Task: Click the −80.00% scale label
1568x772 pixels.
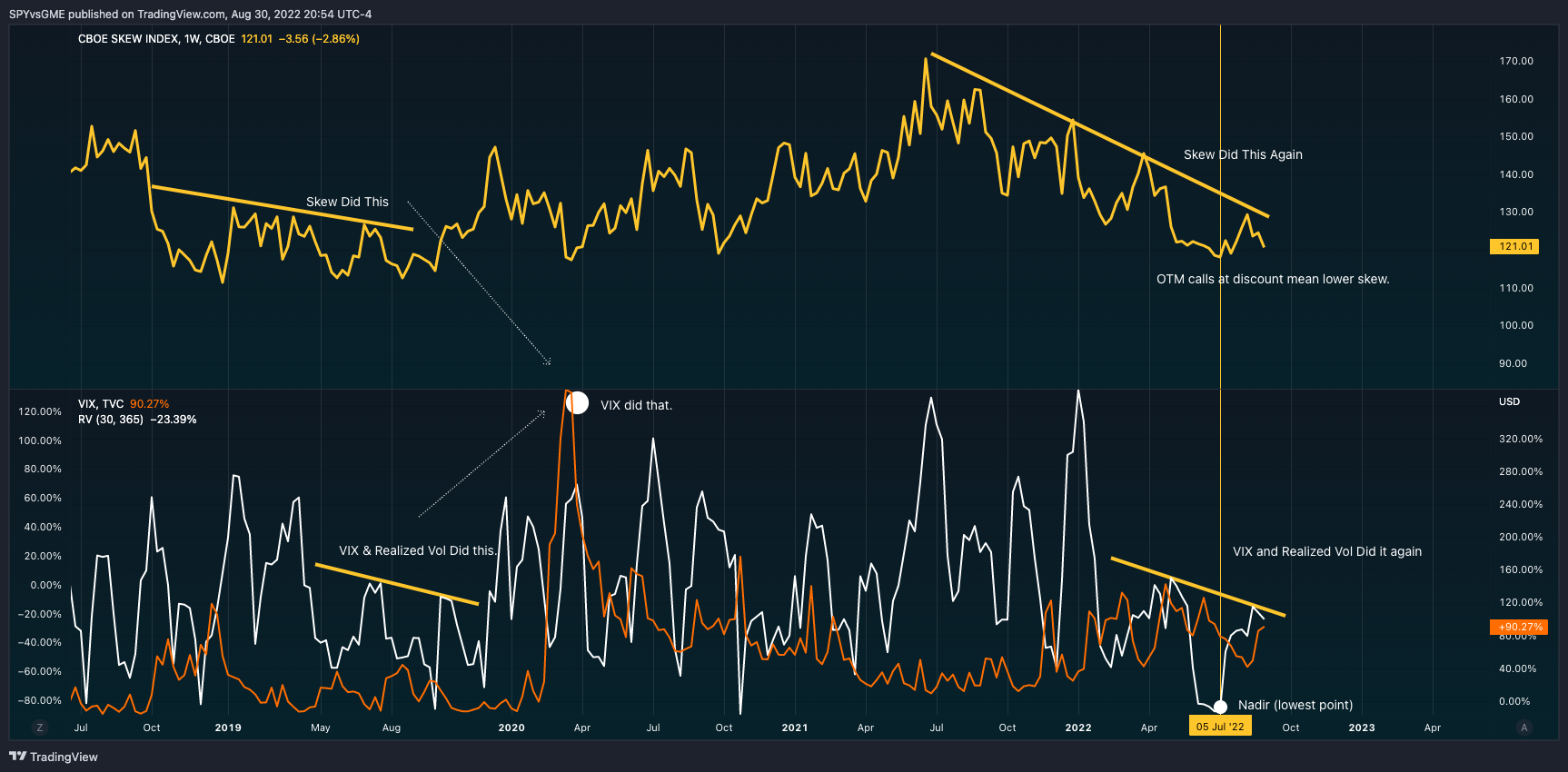Action: (40, 700)
